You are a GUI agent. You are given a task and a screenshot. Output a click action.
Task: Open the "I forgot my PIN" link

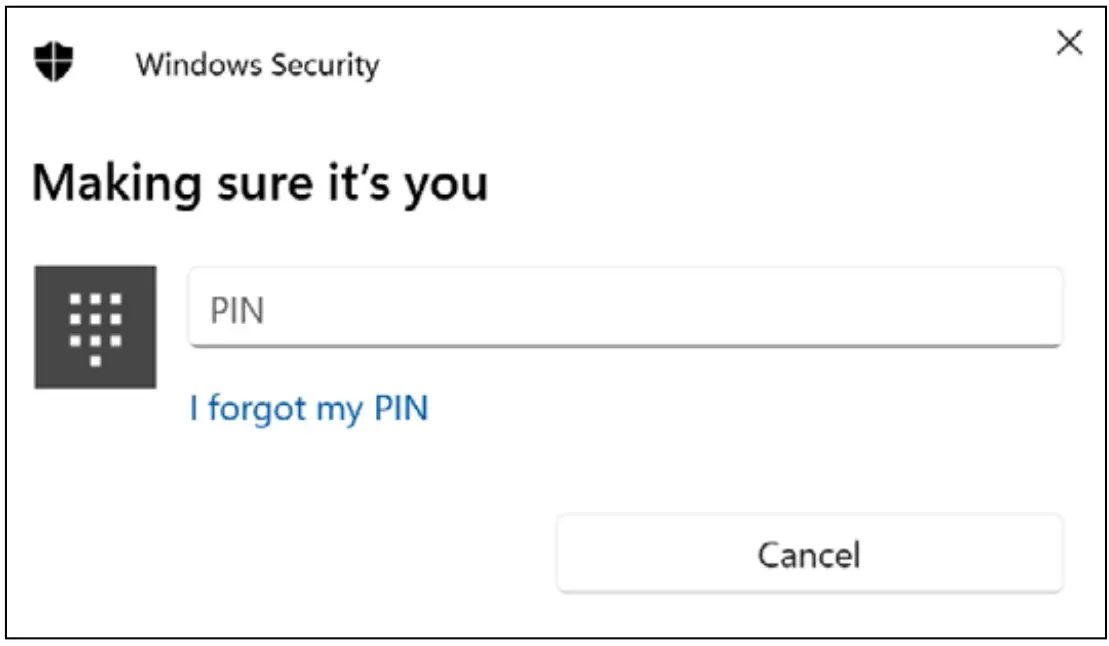click(x=309, y=408)
